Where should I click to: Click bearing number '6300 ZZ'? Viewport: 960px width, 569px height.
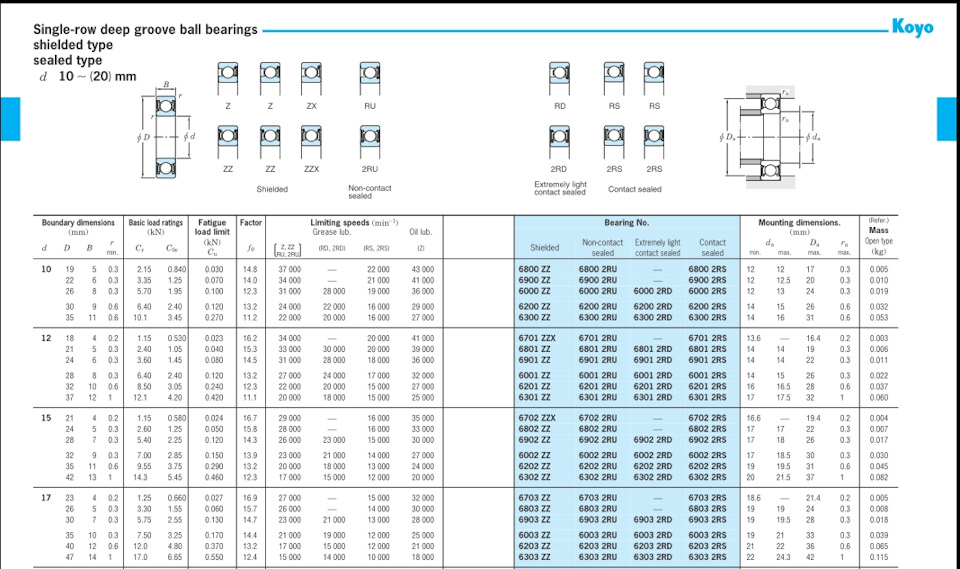pyautogui.click(x=534, y=318)
